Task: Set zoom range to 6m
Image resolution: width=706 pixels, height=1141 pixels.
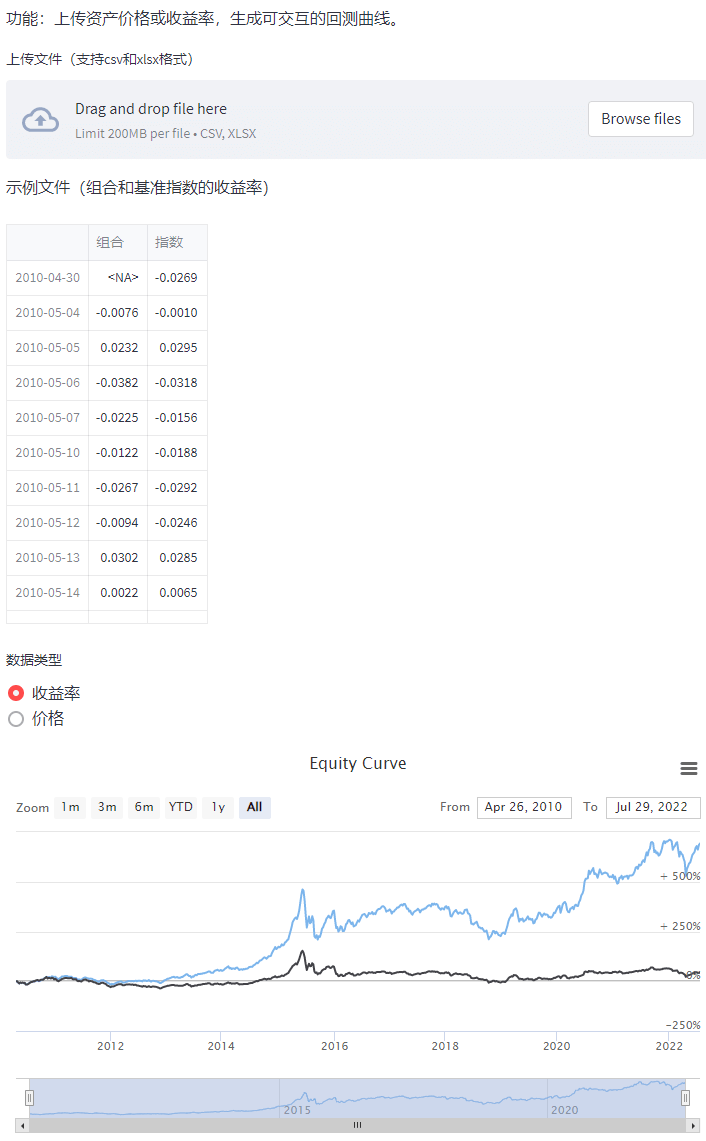Action: 144,807
